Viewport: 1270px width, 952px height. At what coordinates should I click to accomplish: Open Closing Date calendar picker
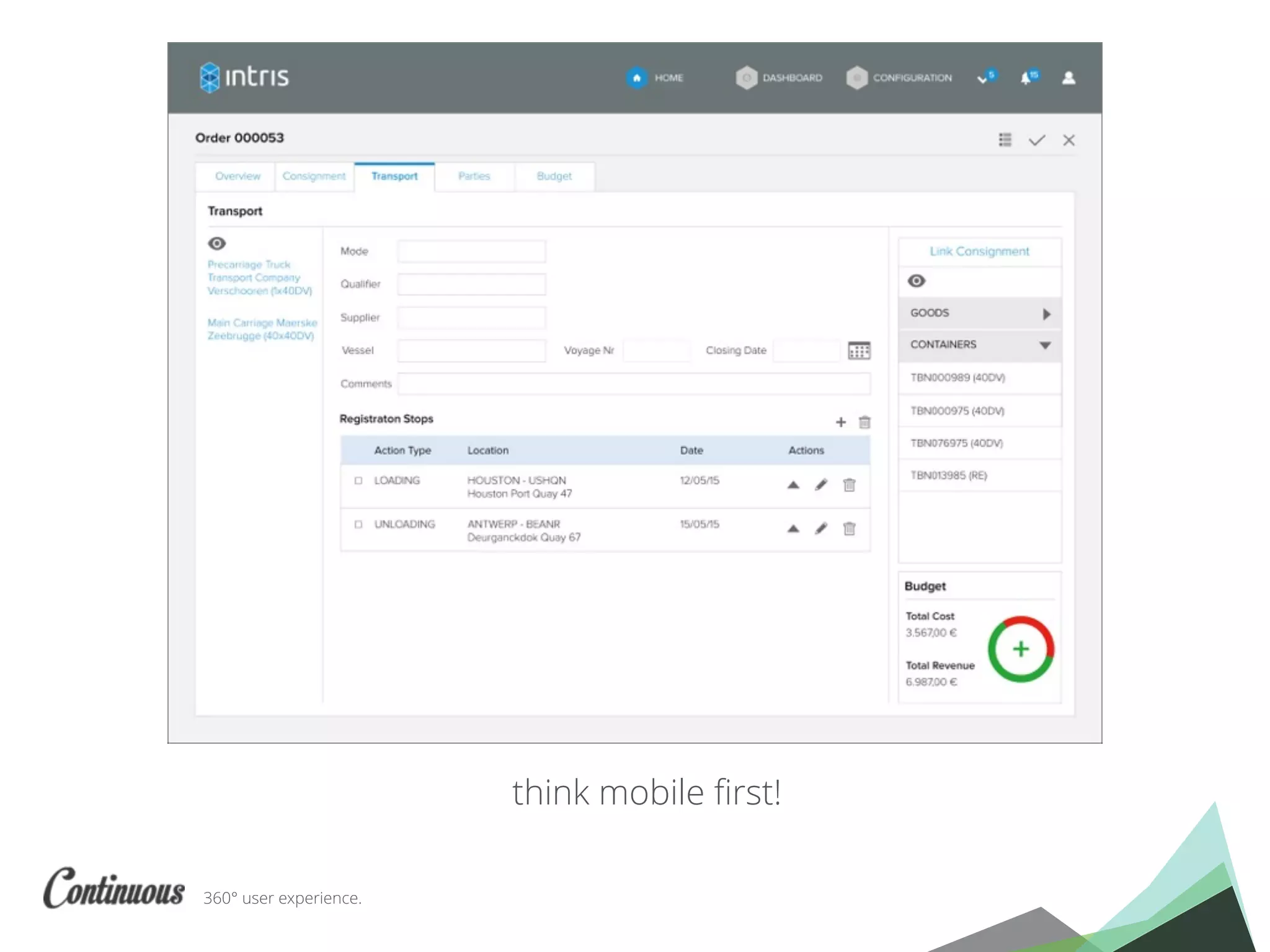tap(859, 350)
